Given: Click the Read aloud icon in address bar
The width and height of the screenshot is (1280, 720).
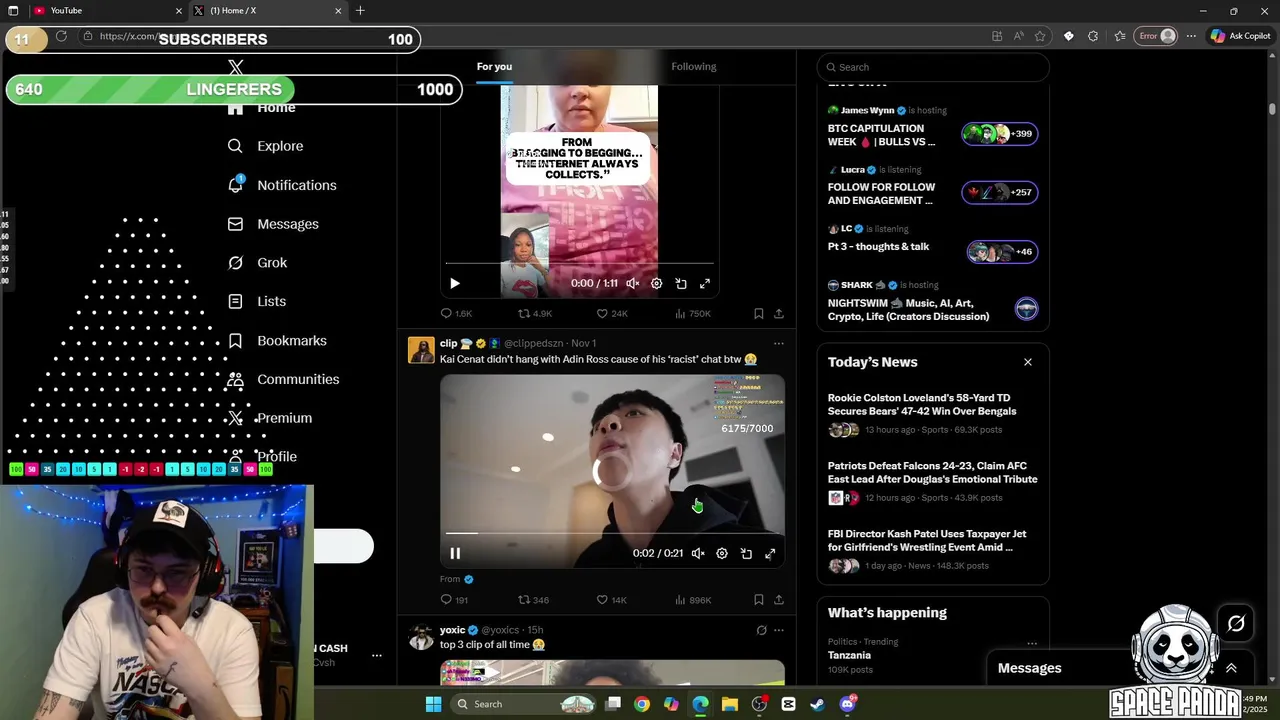Looking at the screenshot, I should point(1018,36).
